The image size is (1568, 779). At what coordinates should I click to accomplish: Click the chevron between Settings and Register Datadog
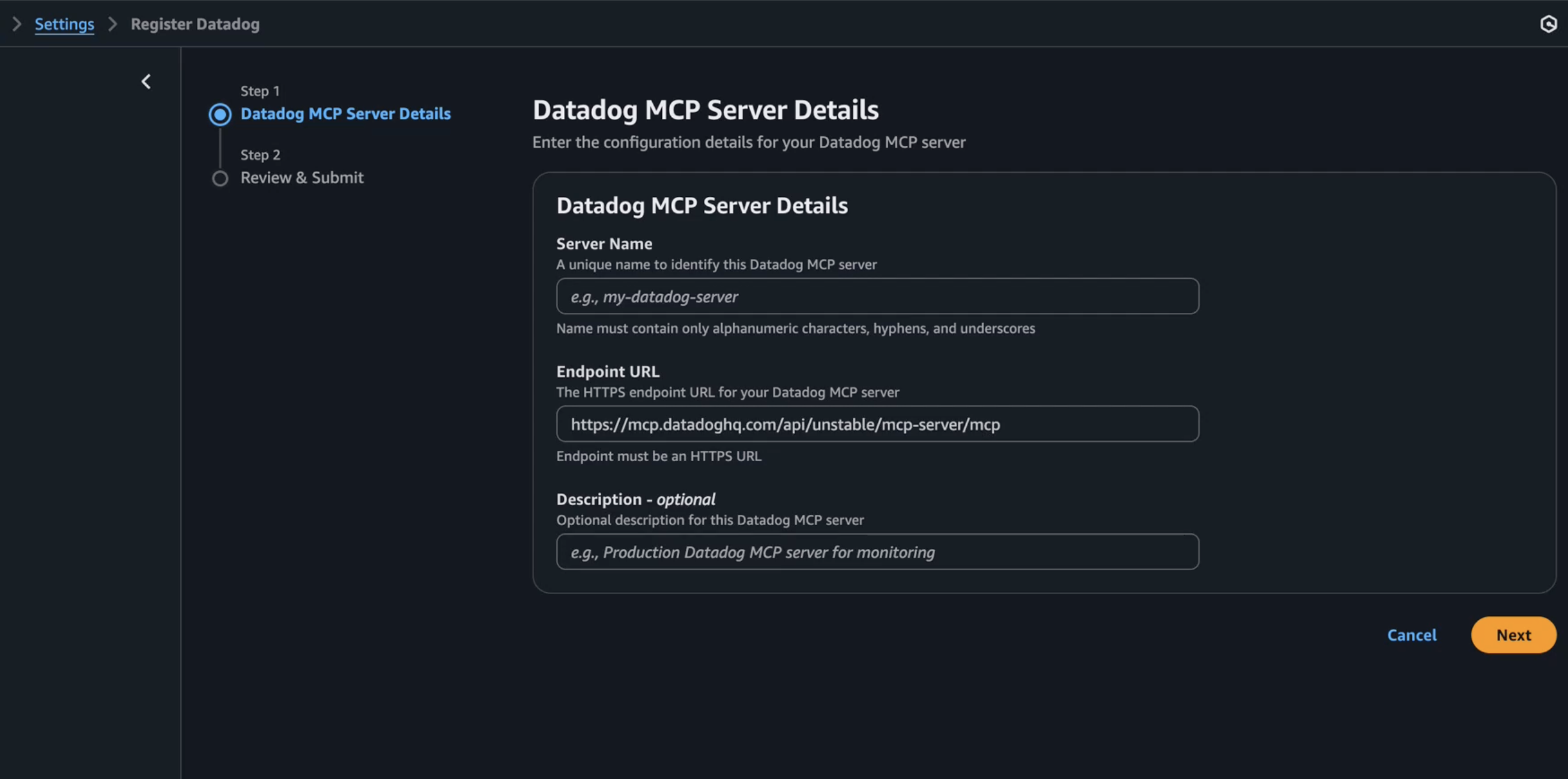[x=112, y=24]
